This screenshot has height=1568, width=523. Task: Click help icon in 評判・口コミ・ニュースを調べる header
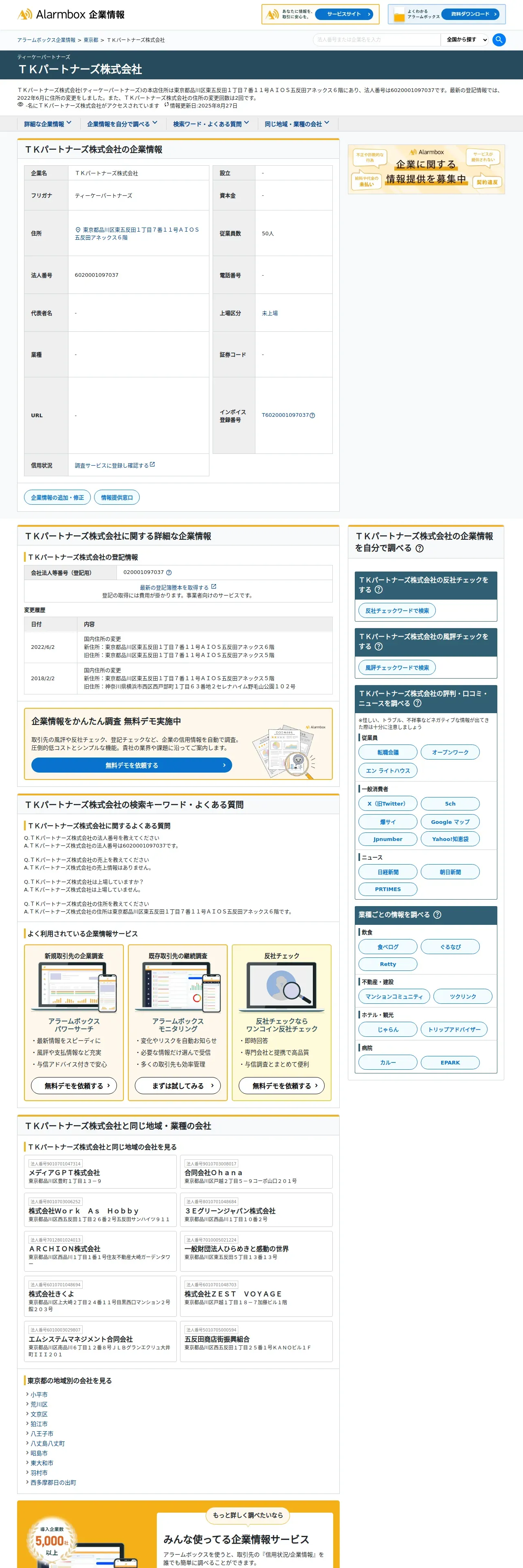pos(417,703)
